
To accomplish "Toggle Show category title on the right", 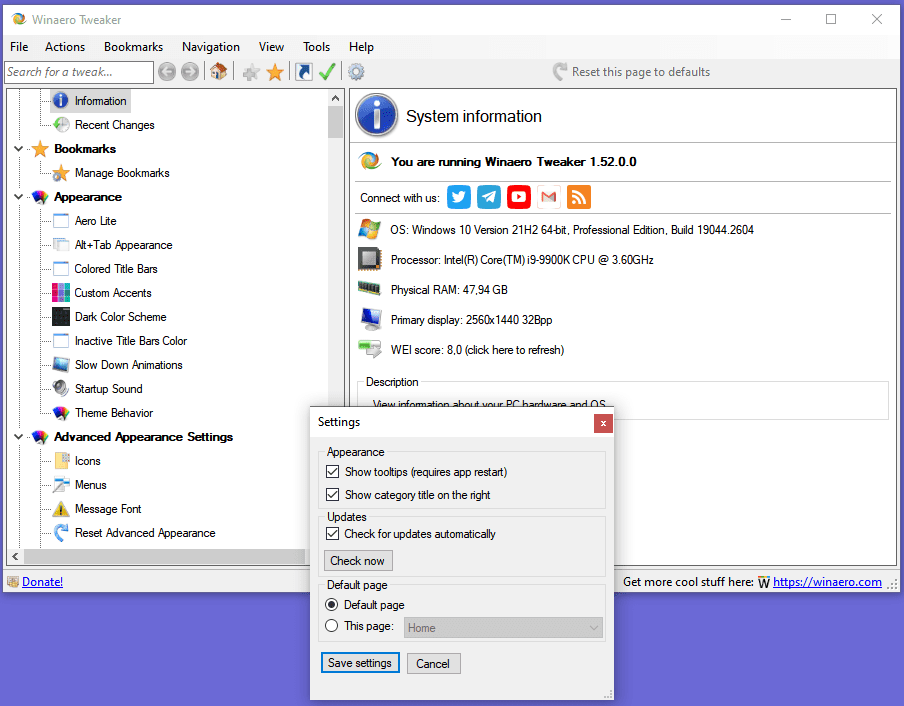I will pyautogui.click(x=332, y=494).
